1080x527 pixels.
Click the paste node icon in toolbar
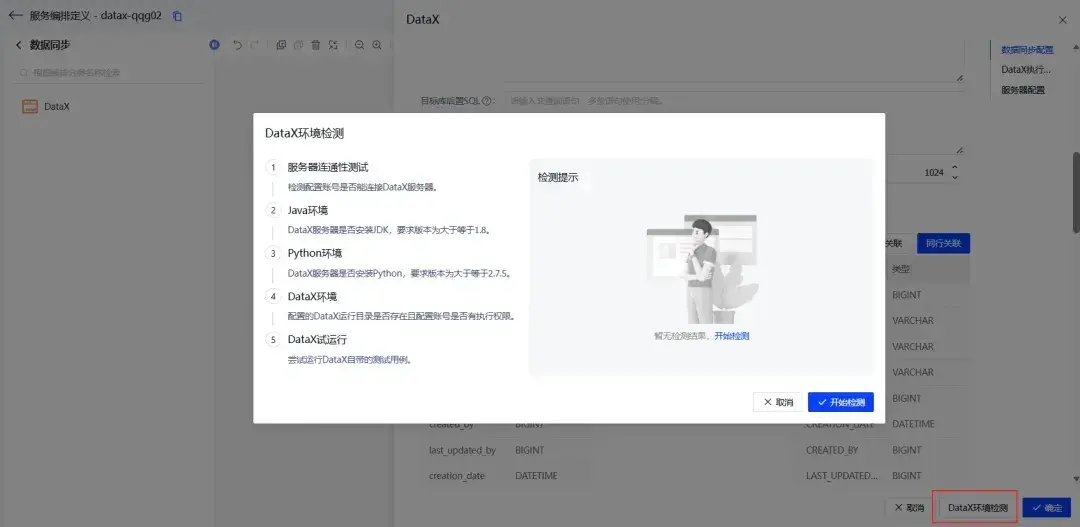(298, 45)
